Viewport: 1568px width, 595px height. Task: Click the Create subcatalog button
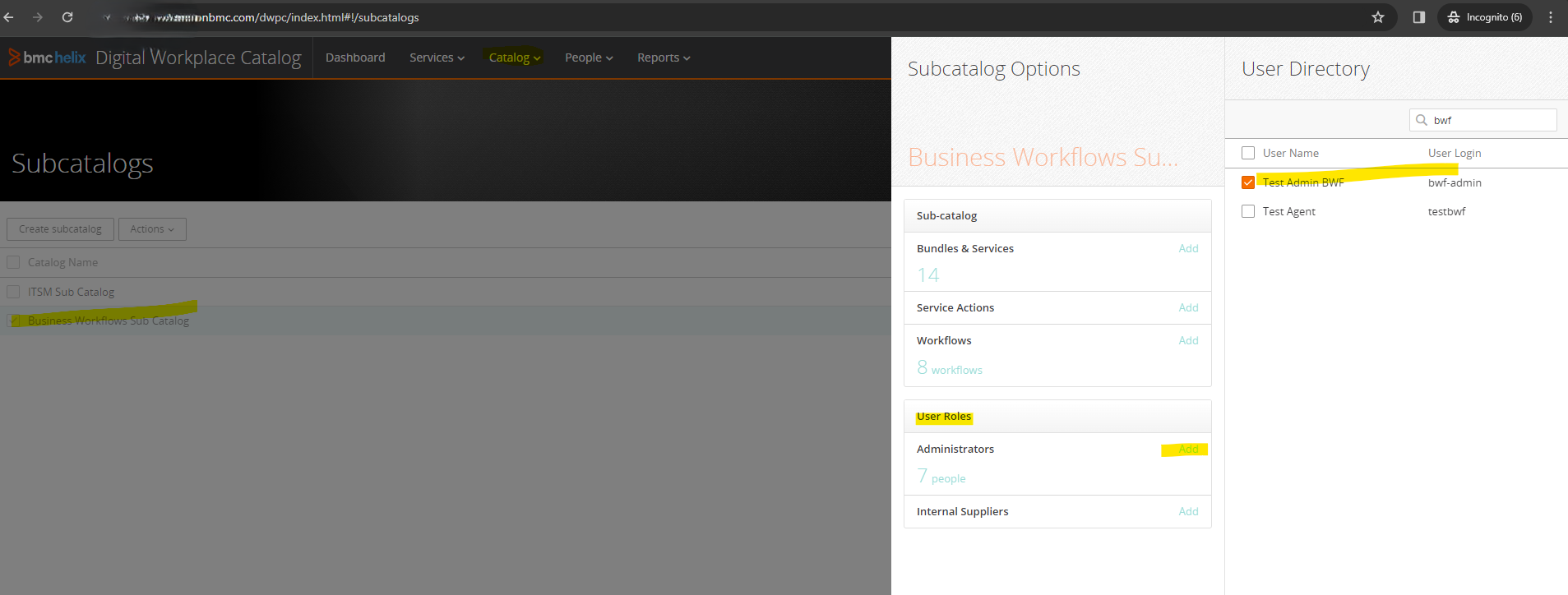(60, 229)
